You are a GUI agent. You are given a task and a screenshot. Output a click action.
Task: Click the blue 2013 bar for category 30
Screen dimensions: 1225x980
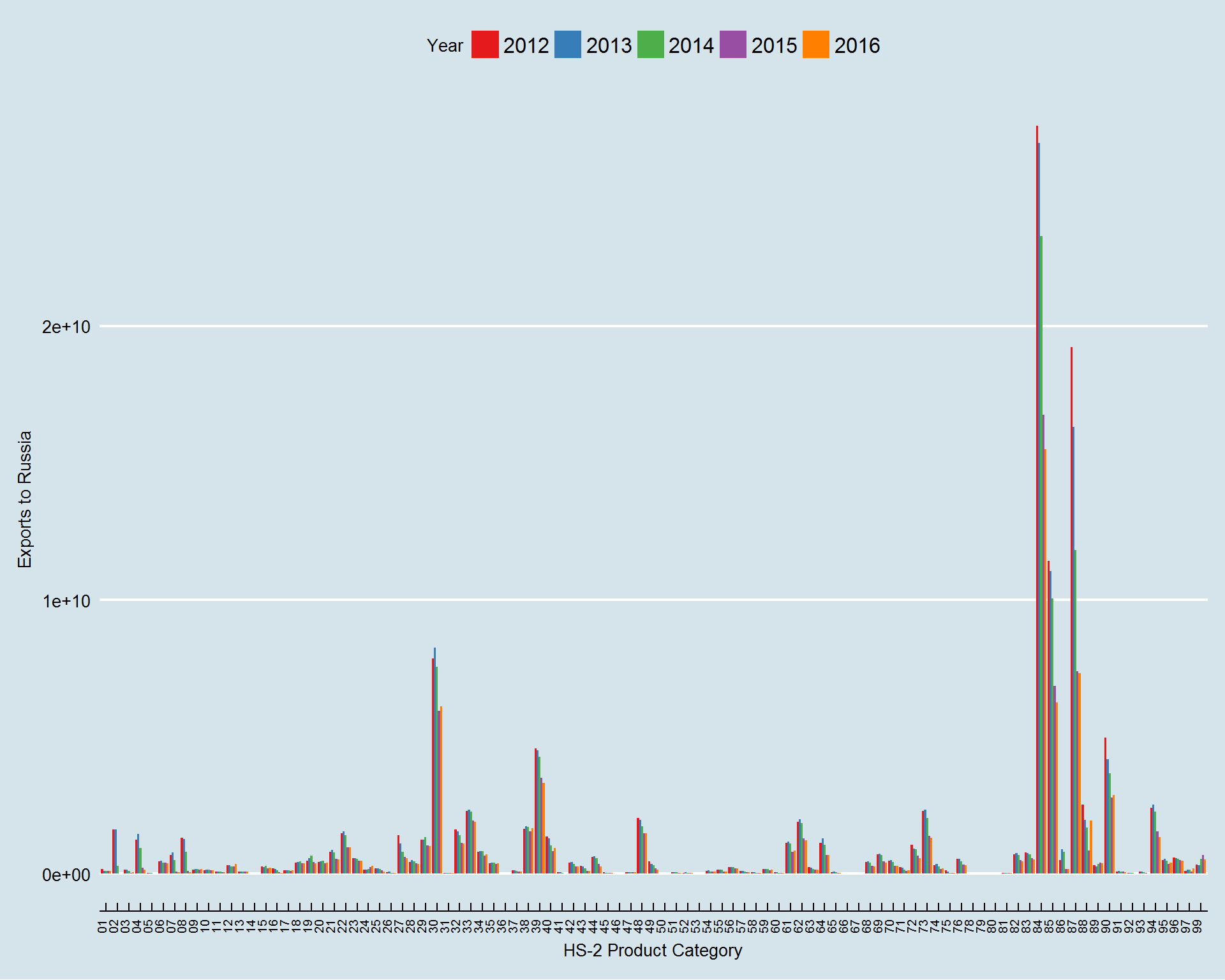tap(435, 759)
